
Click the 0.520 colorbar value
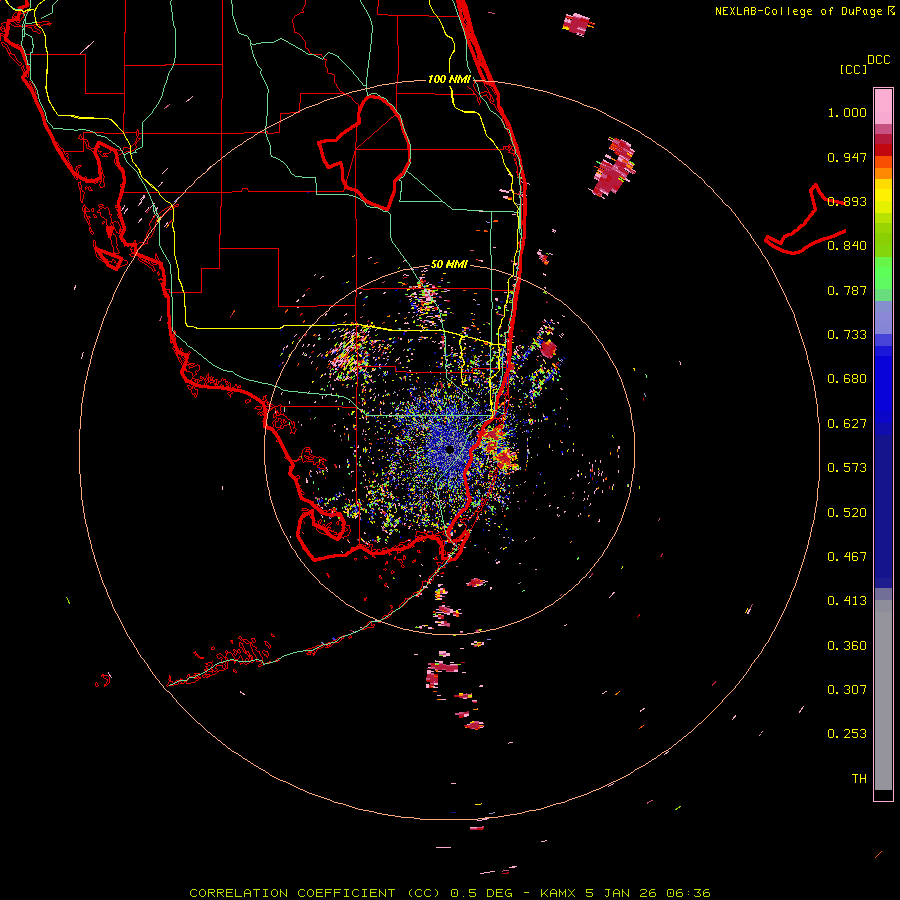click(x=847, y=513)
